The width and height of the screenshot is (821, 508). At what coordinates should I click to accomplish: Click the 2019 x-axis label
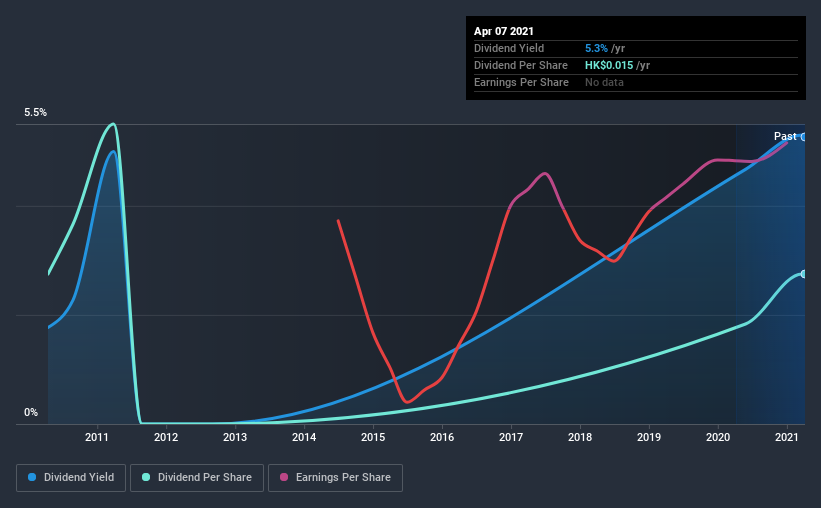coord(649,437)
